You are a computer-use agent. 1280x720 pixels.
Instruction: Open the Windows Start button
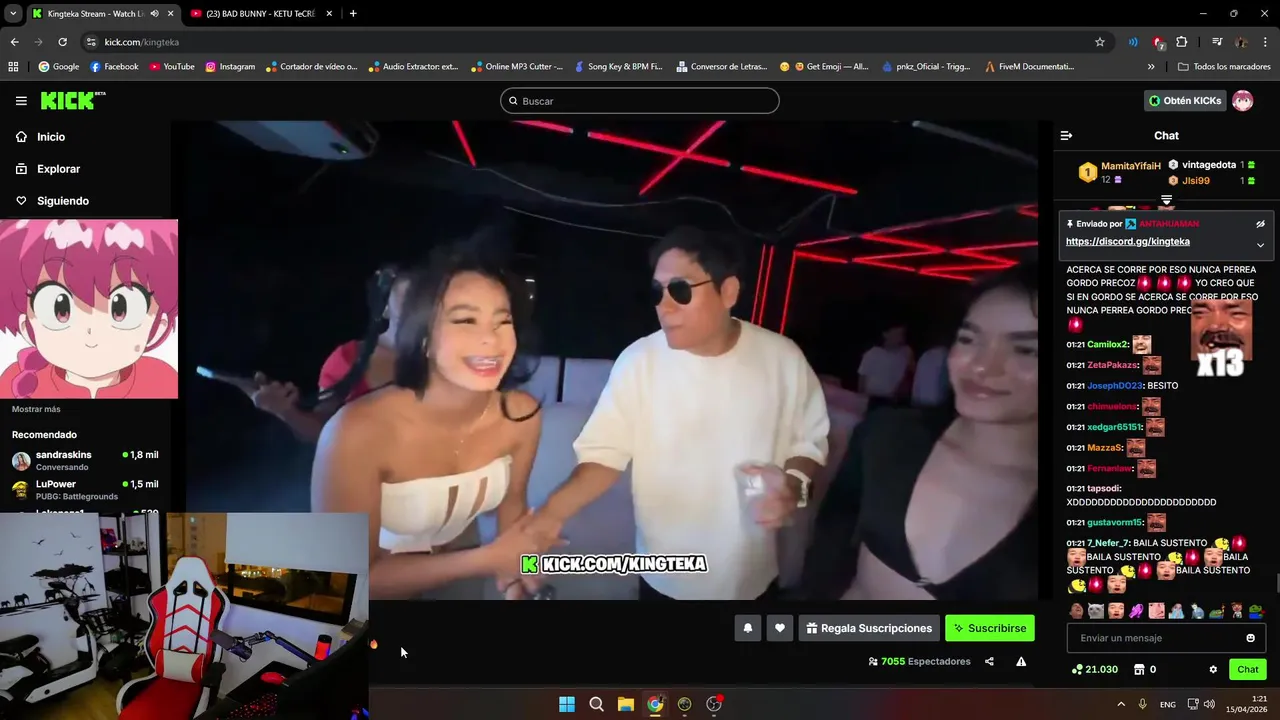point(567,704)
